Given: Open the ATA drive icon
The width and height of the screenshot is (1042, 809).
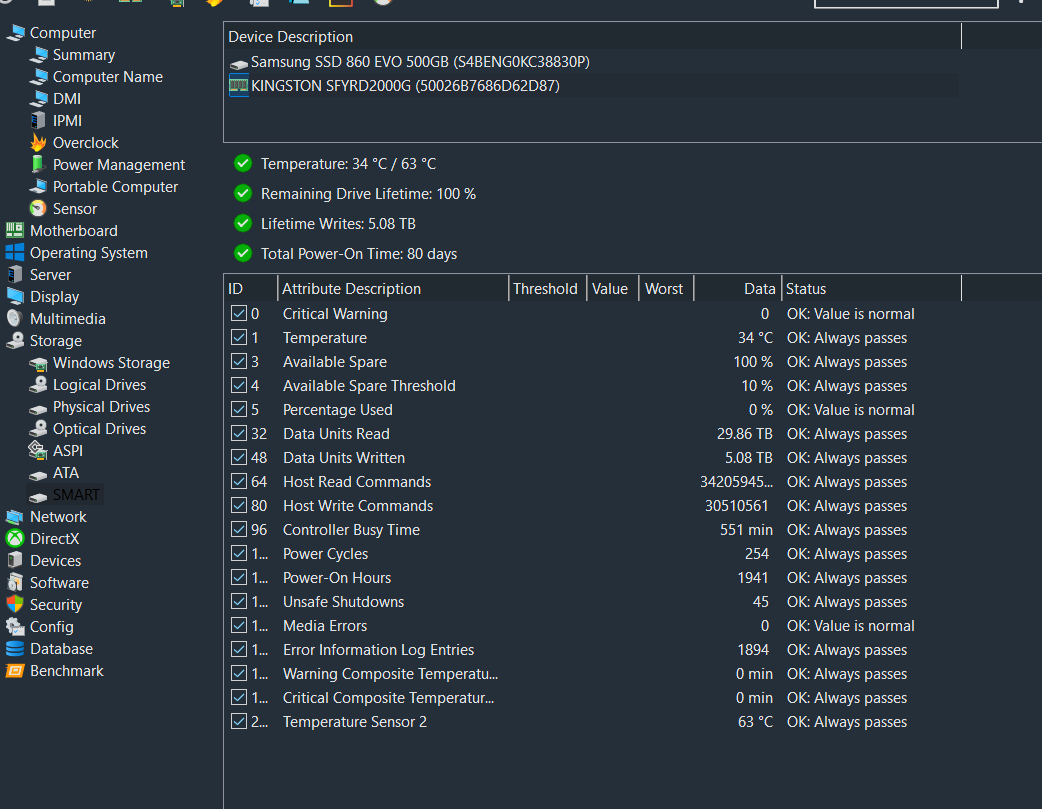Looking at the screenshot, I should [39, 473].
